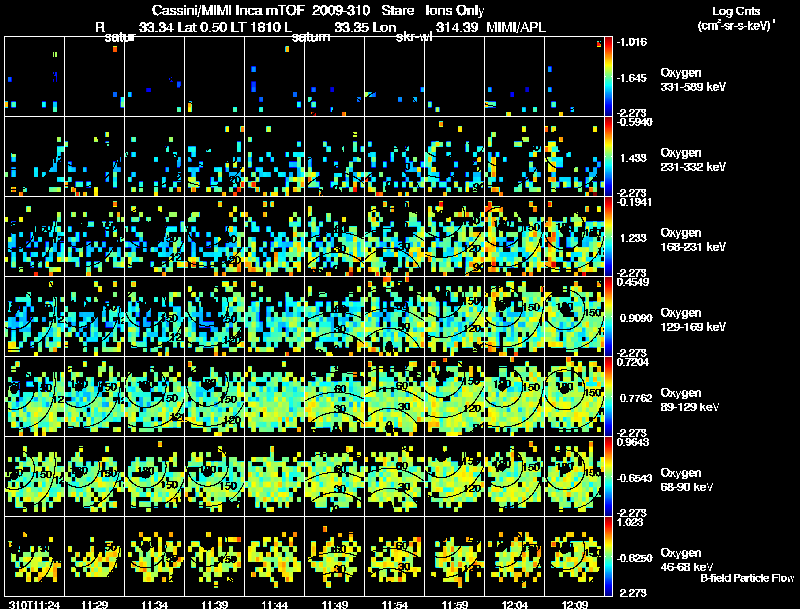Click the Oxygen 331-589 keV row label
800x609 pixels.
click(x=693, y=80)
